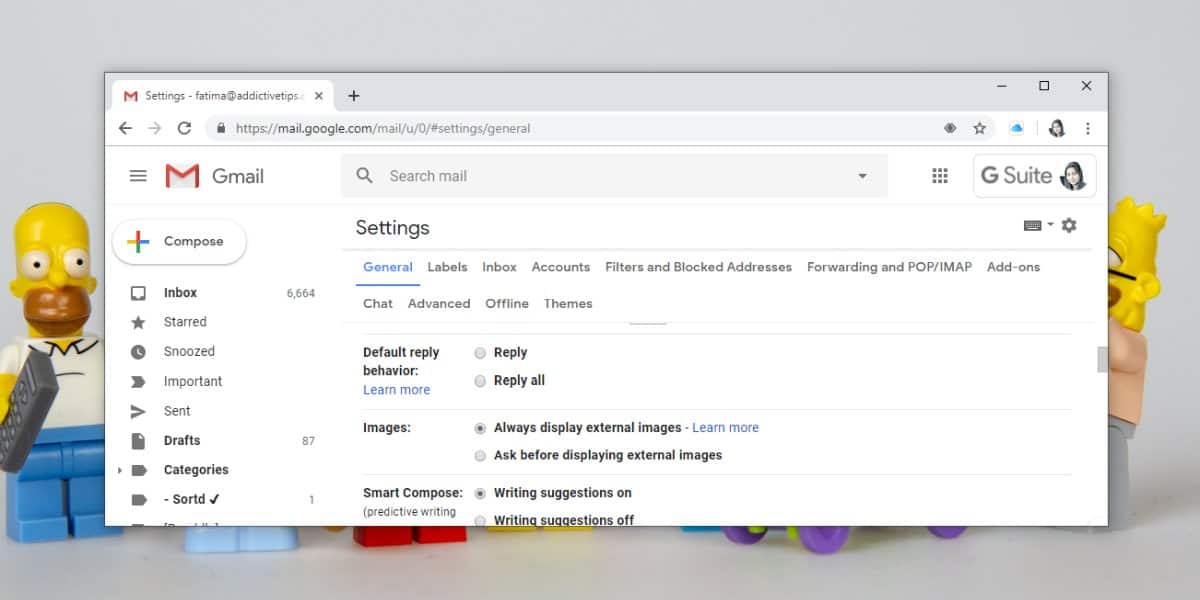Open a new browser tab

(x=353, y=96)
